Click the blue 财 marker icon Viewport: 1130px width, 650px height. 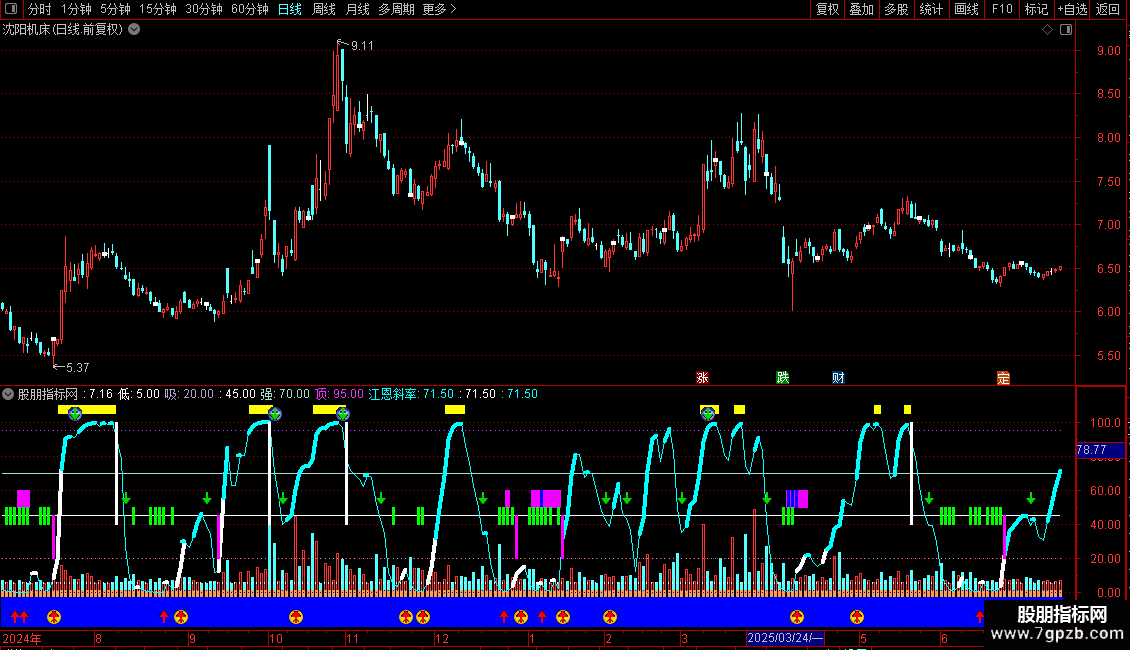click(838, 378)
